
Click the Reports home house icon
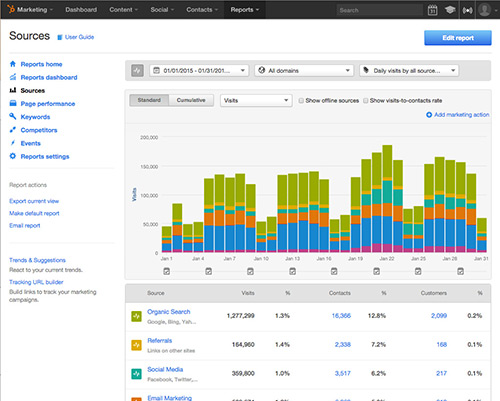pos(13,64)
